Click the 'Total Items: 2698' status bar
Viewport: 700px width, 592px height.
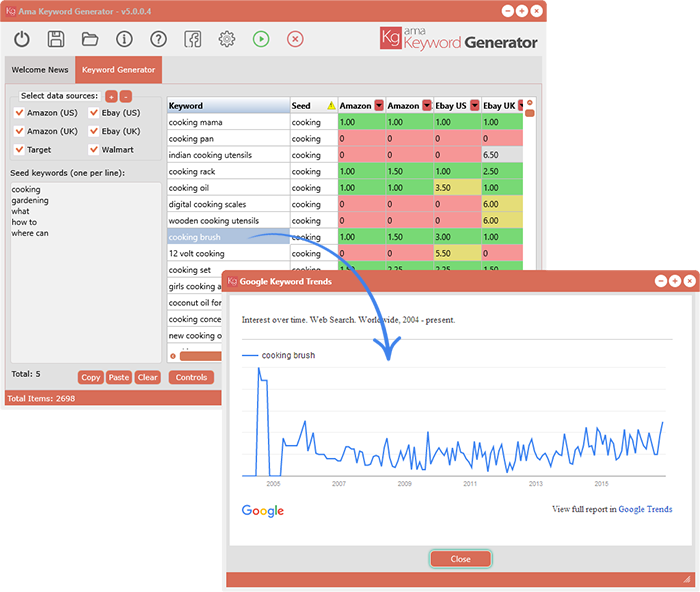[x=113, y=398]
